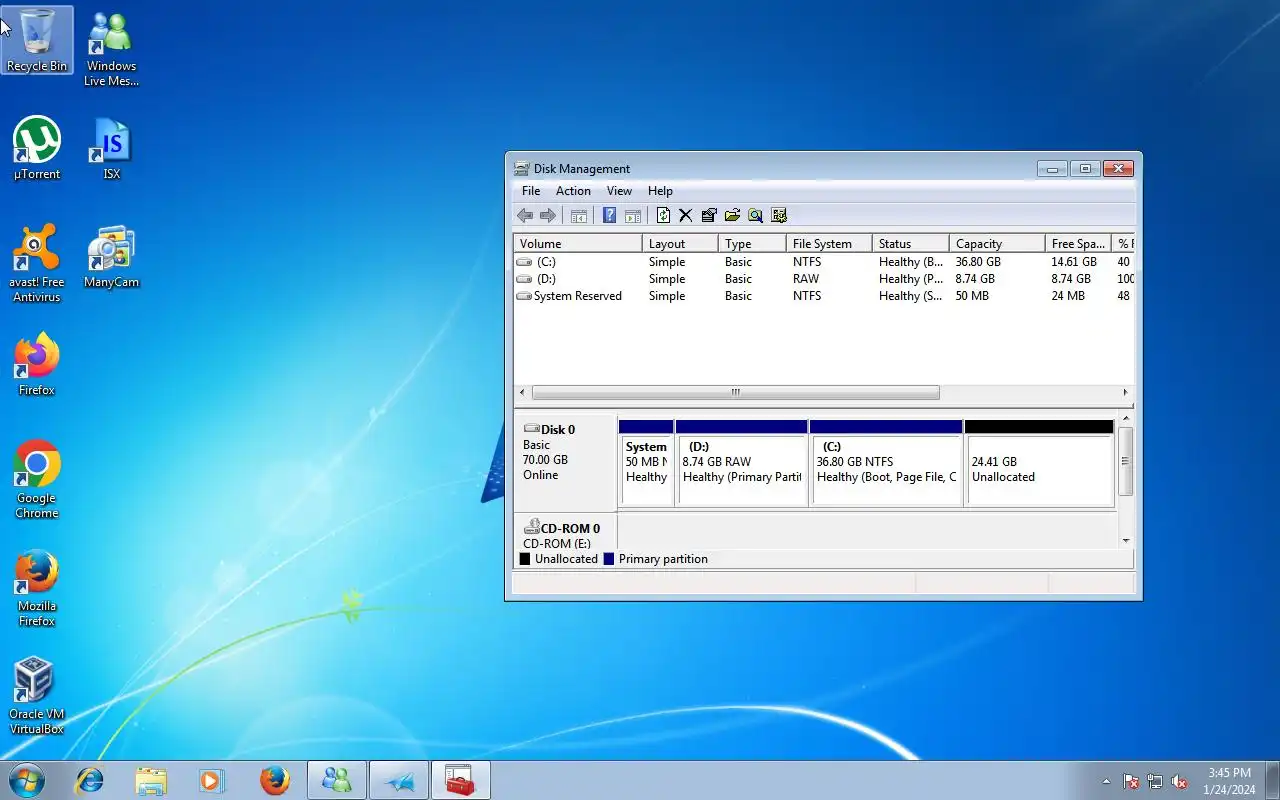Select the (C:) 36.80 GB NTFS partition block

pyautogui.click(x=886, y=463)
